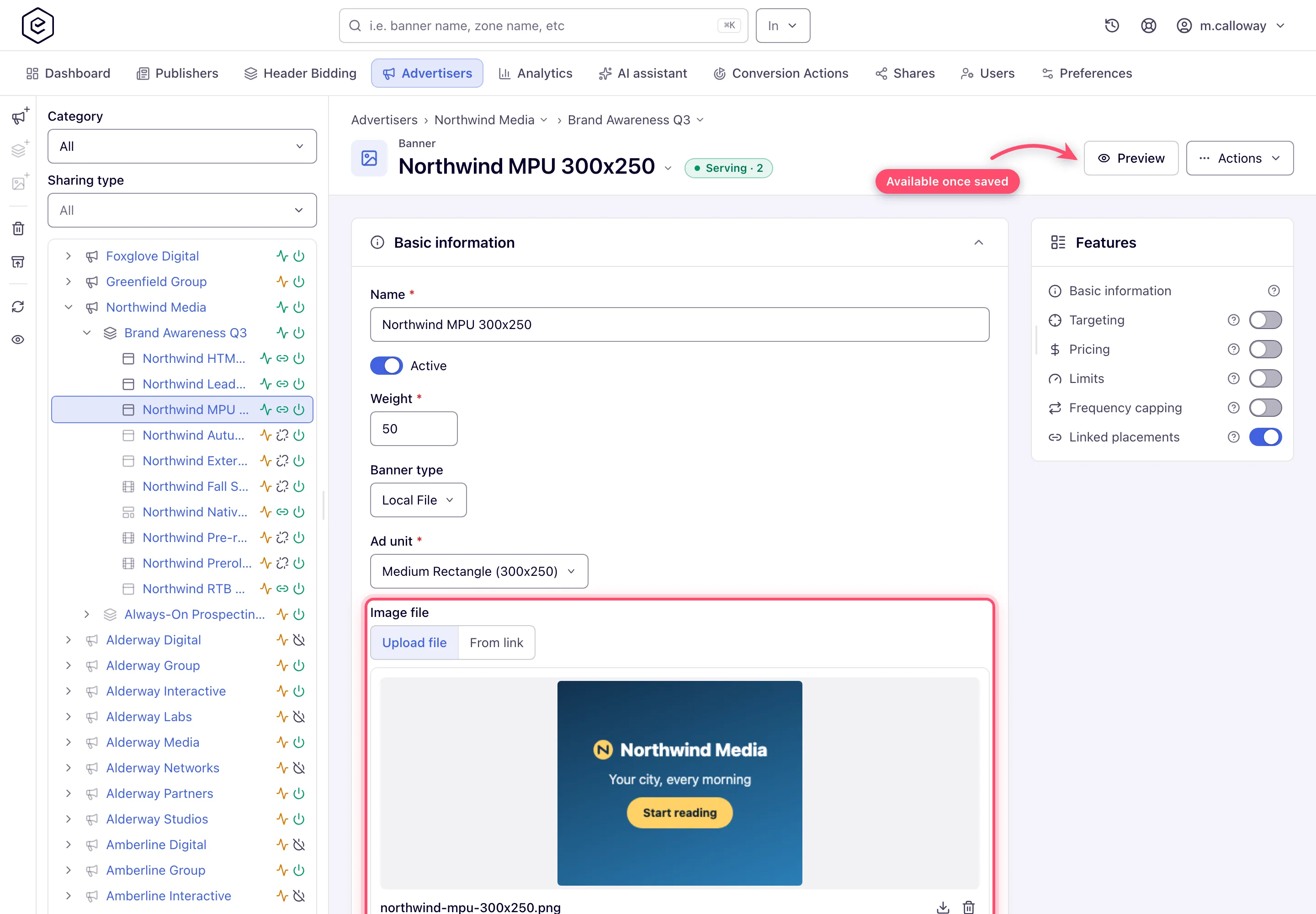Expand the Foxglove Digital tree node

tap(69, 256)
